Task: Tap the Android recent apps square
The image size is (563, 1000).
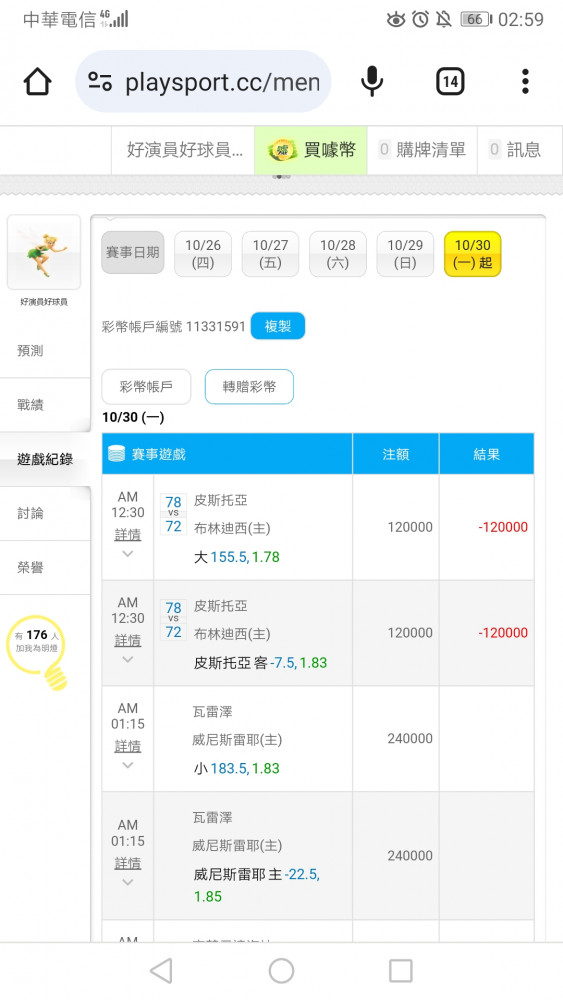Action: [400, 971]
